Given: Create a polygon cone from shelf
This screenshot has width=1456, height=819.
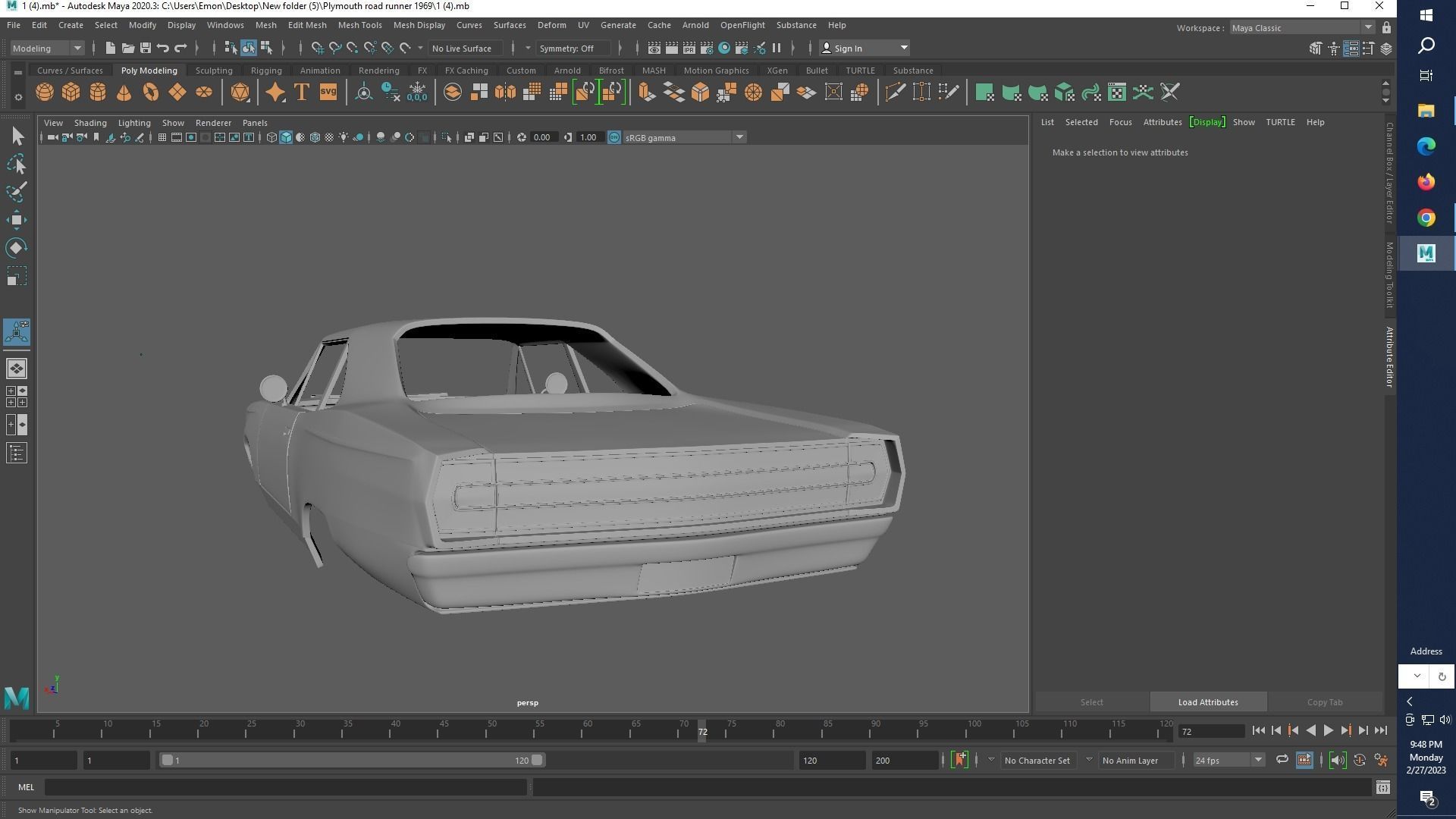Looking at the screenshot, I should pyautogui.click(x=124, y=93).
